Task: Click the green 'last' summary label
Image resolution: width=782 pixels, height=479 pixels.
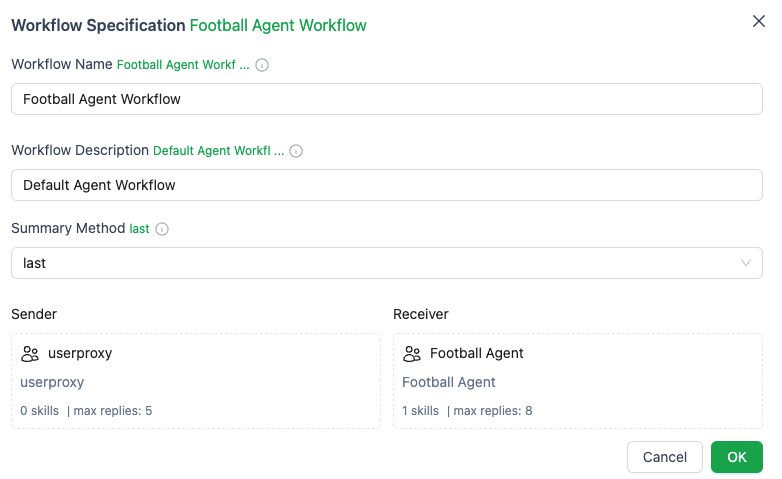Action: (140, 229)
